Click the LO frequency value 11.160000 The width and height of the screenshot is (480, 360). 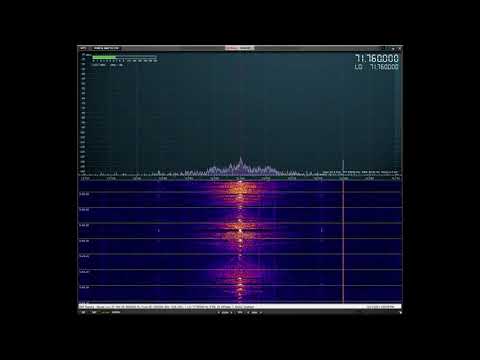[384, 67]
